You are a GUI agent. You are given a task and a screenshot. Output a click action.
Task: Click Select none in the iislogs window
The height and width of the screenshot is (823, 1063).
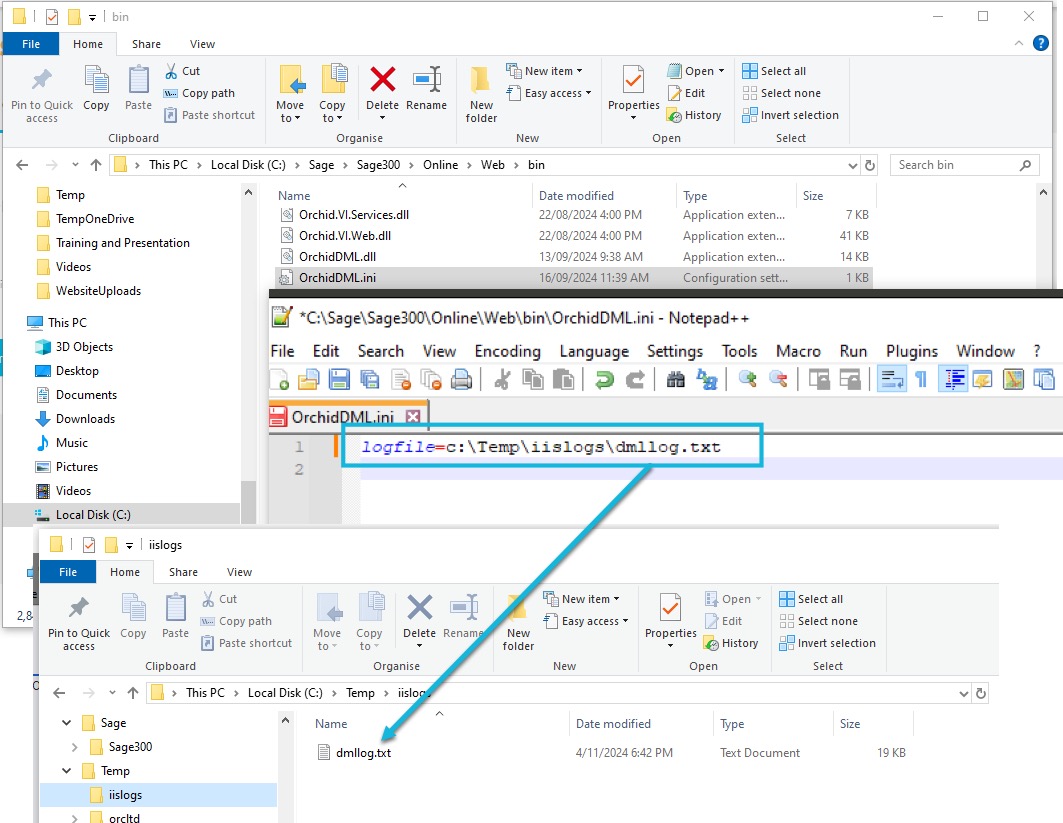click(x=819, y=621)
